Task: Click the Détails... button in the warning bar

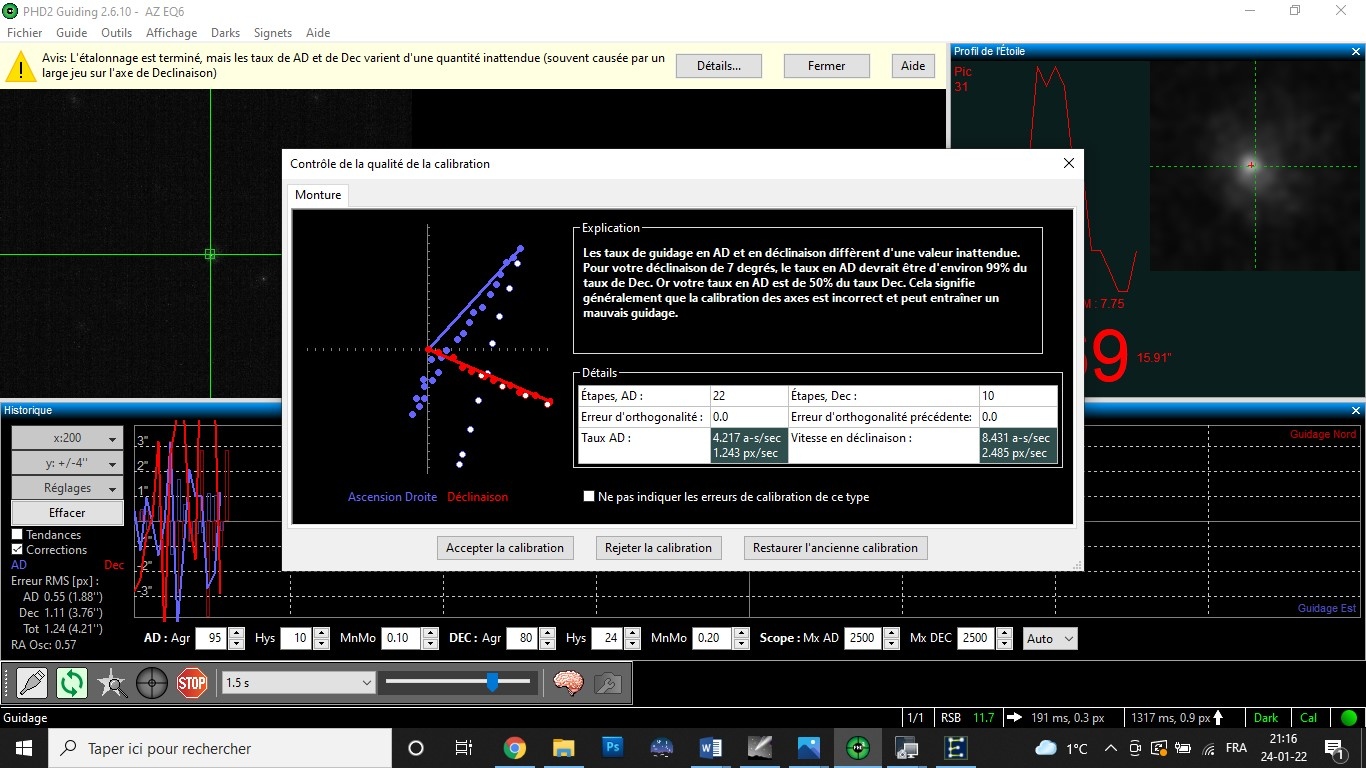Action: 719,66
